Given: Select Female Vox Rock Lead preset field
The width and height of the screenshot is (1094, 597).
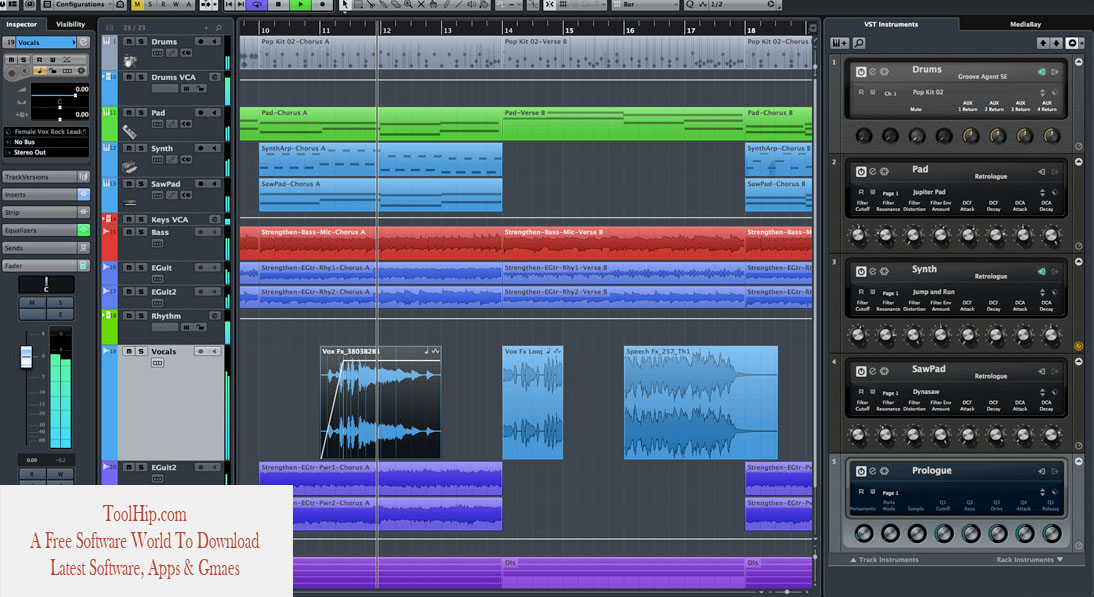Looking at the screenshot, I should (47, 131).
